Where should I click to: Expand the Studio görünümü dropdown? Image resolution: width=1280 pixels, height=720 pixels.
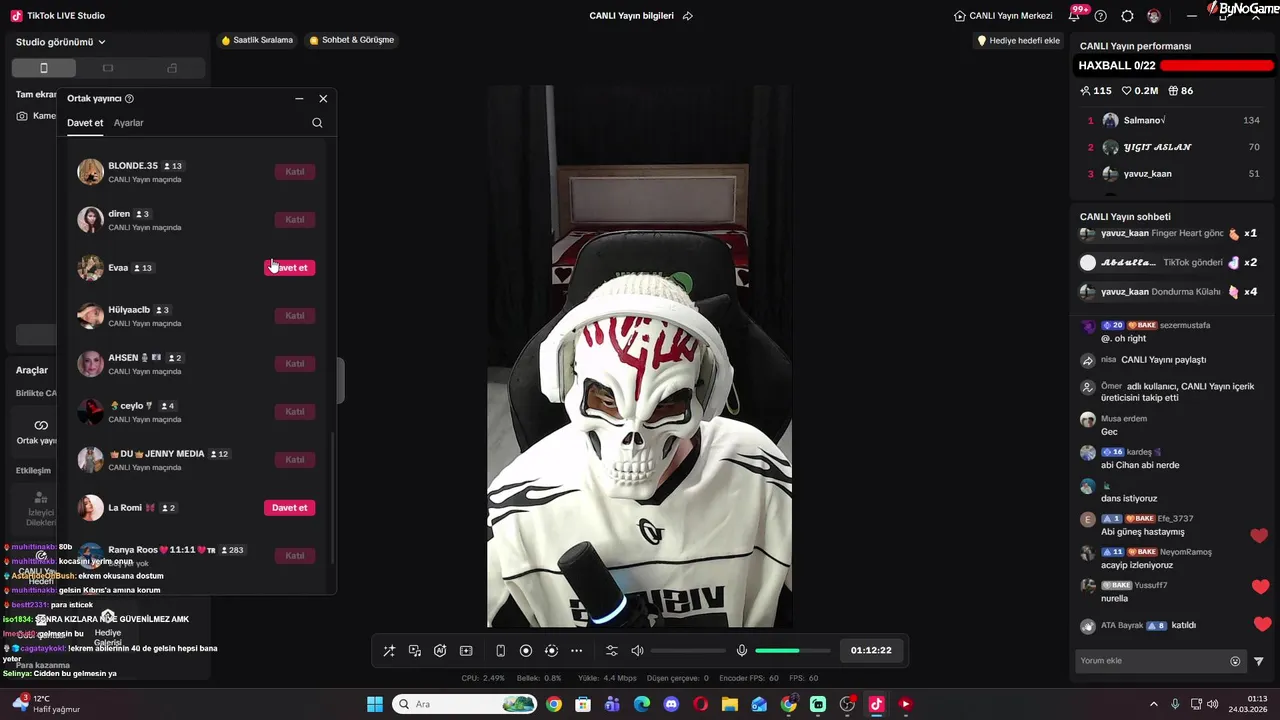[x=61, y=42]
